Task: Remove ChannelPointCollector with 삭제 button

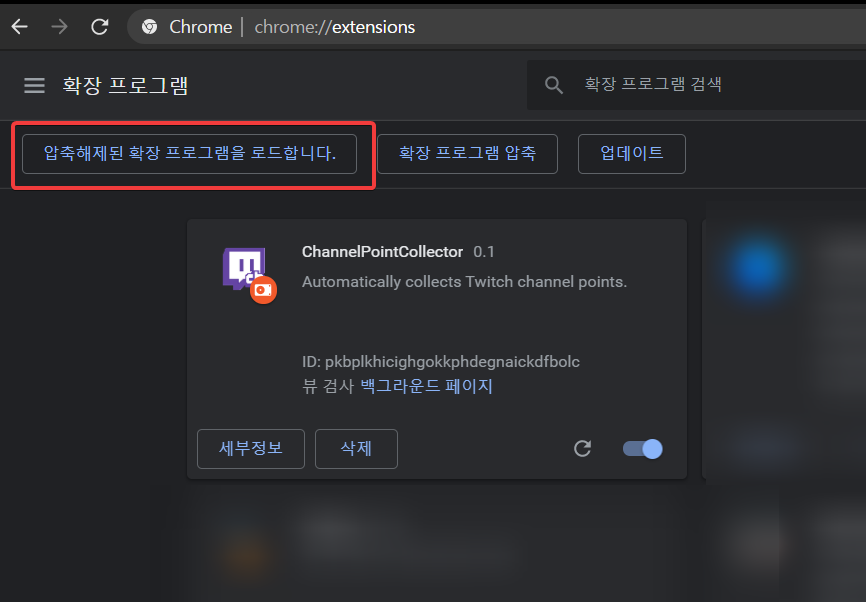Action: pyautogui.click(x=356, y=449)
